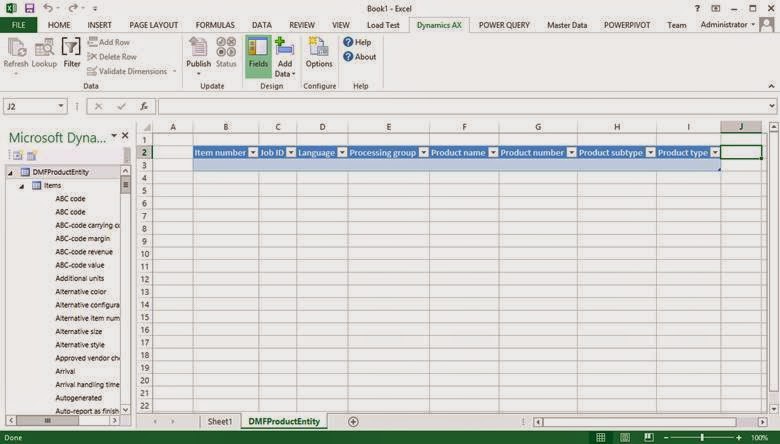Select Additional units field
Image resolution: width=780 pixels, height=444 pixels.
(80, 278)
